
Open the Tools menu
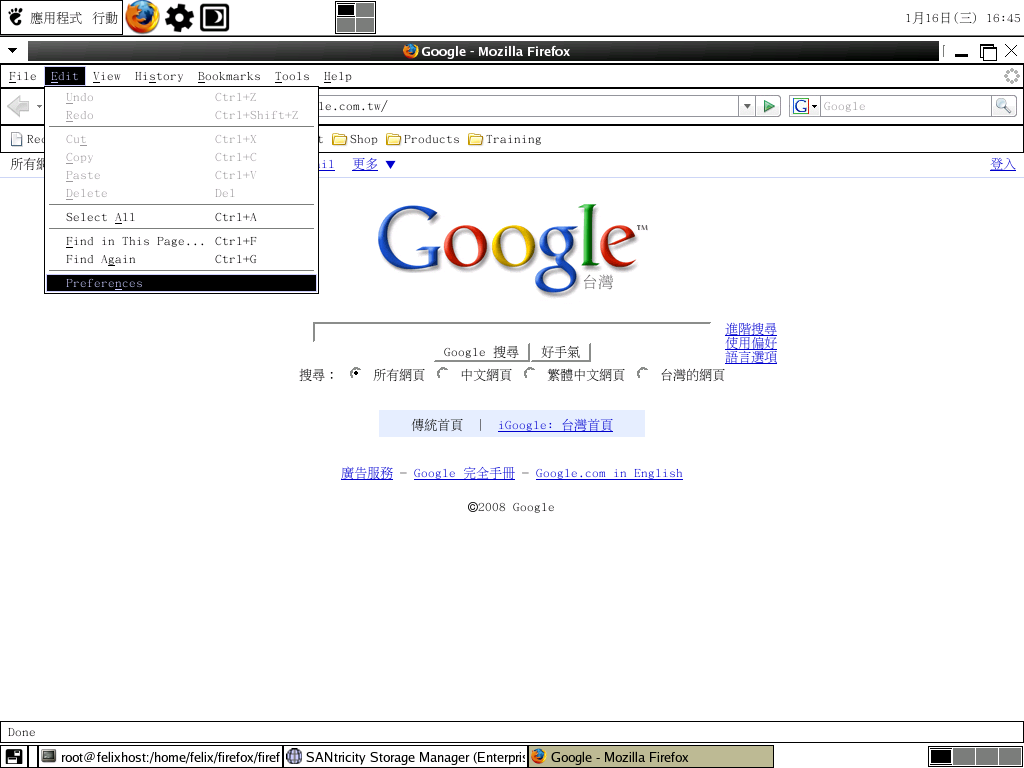coord(292,76)
